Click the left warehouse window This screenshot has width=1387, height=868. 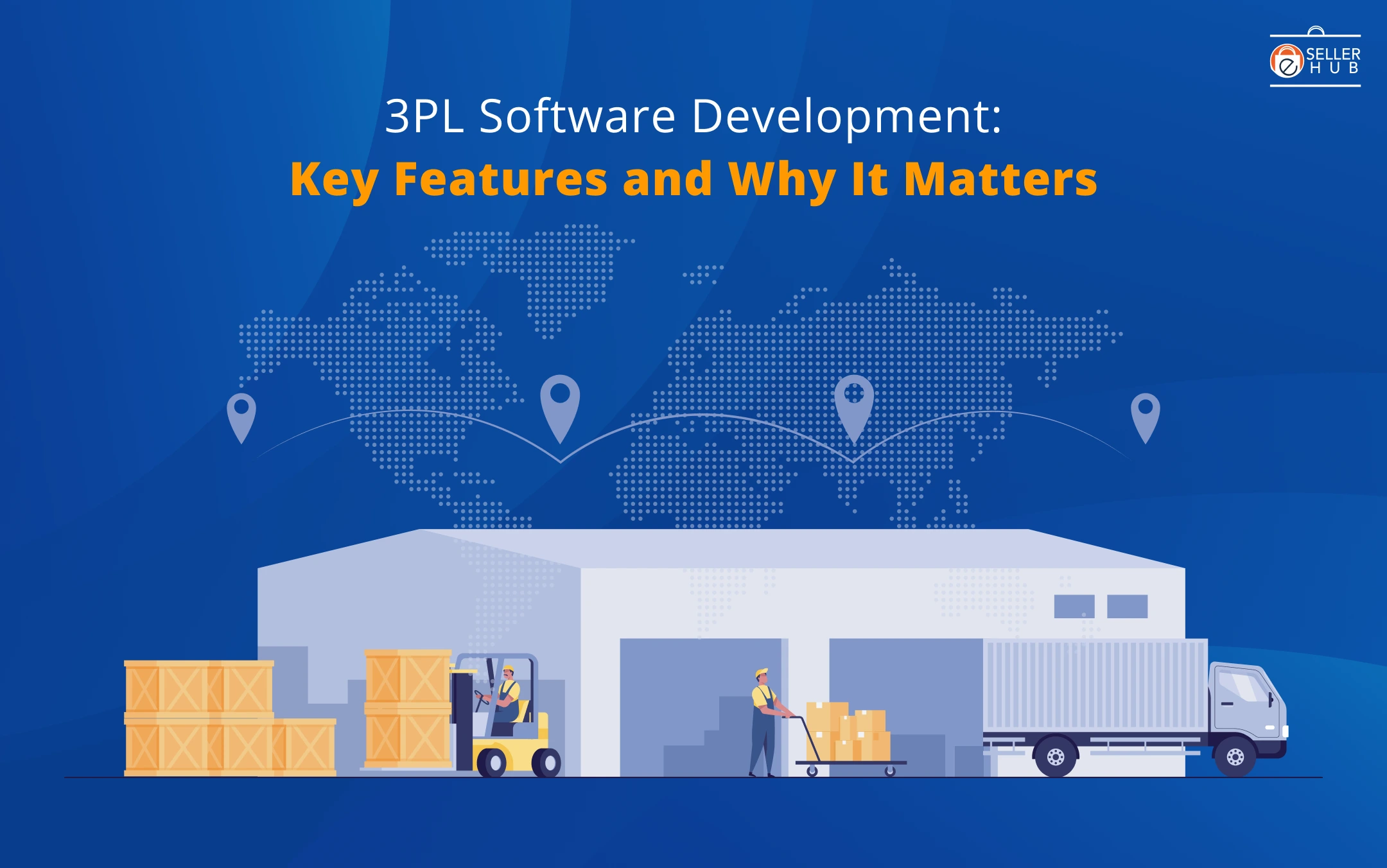[1074, 606]
